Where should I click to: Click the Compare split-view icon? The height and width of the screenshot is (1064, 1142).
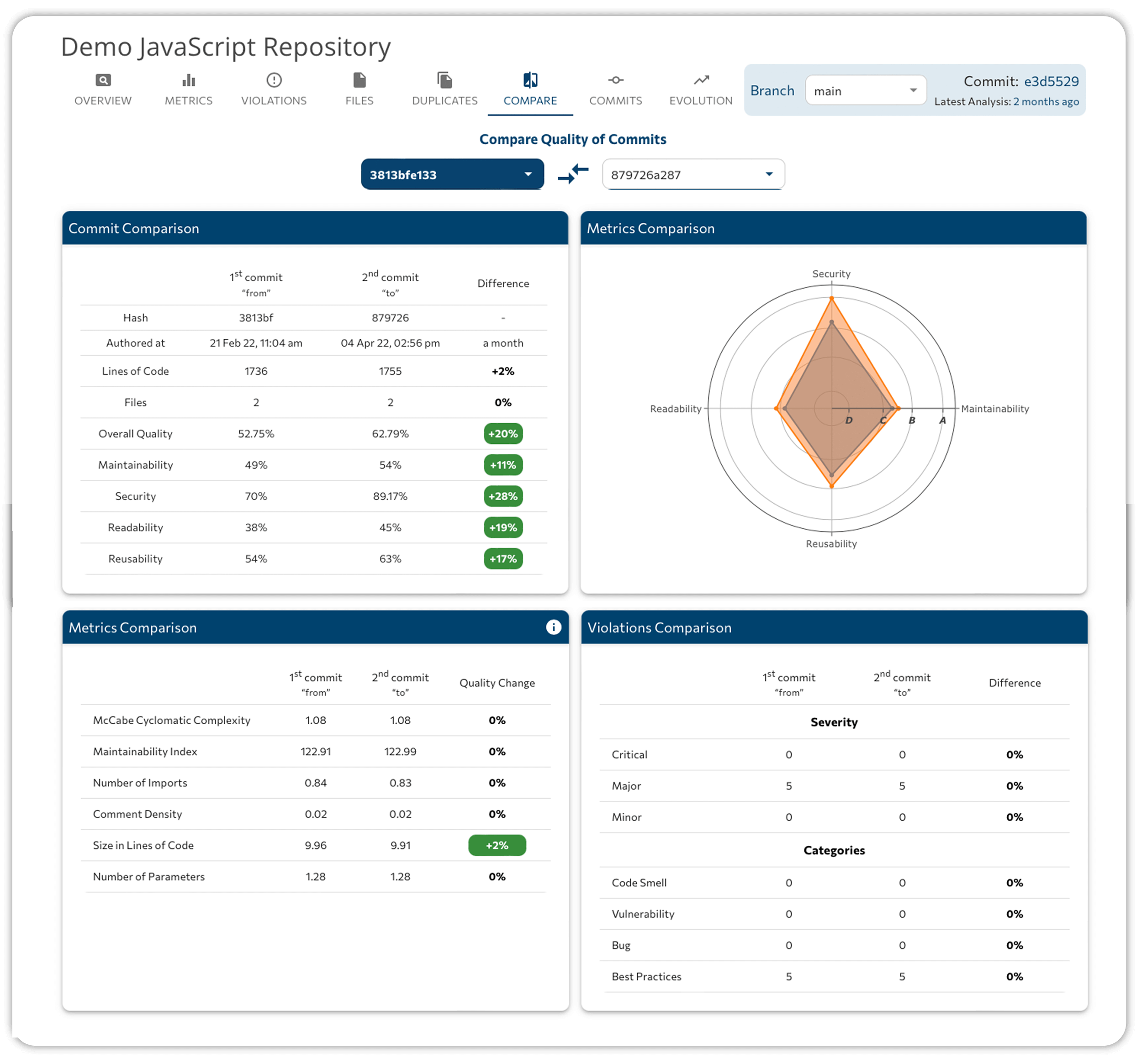530,80
